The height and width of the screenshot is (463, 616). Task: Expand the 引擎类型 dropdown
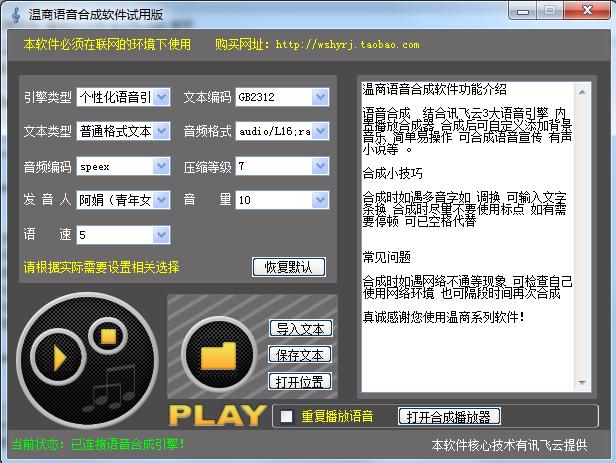coord(161,98)
